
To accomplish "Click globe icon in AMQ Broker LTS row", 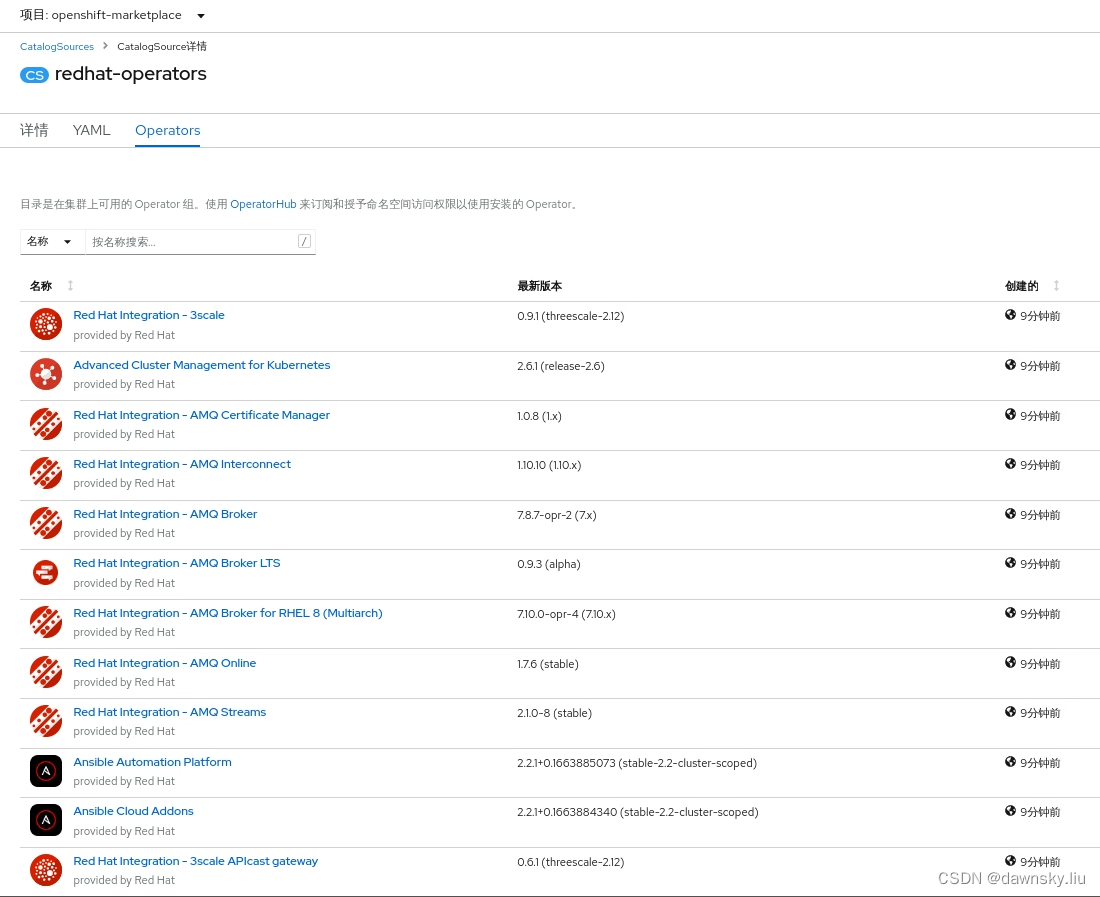I will pos(1010,562).
